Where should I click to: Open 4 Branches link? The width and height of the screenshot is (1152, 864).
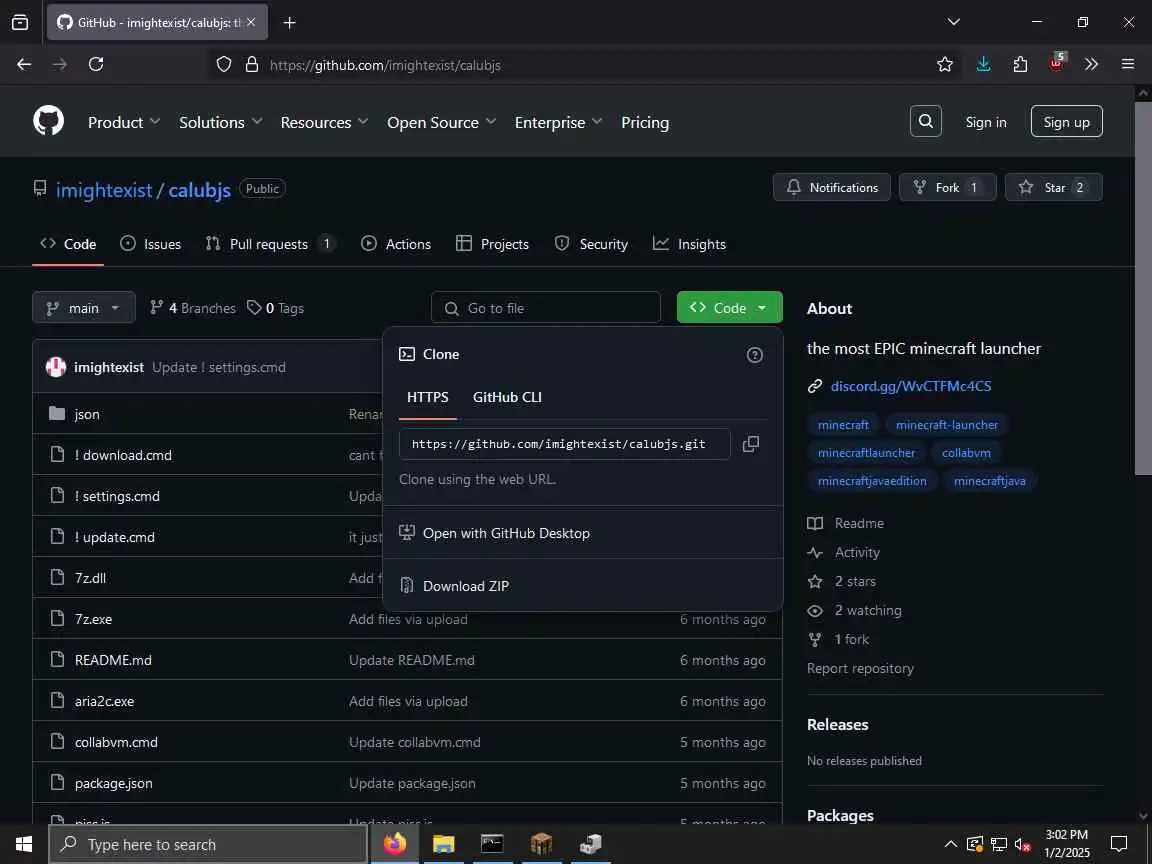pos(192,308)
